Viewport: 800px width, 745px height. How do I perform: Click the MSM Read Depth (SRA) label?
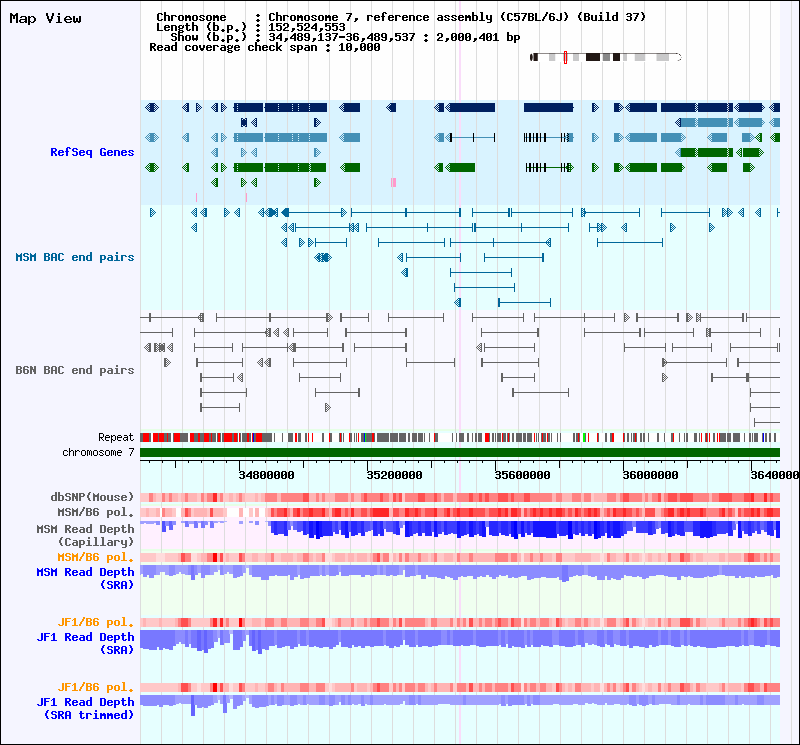pos(85,579)
